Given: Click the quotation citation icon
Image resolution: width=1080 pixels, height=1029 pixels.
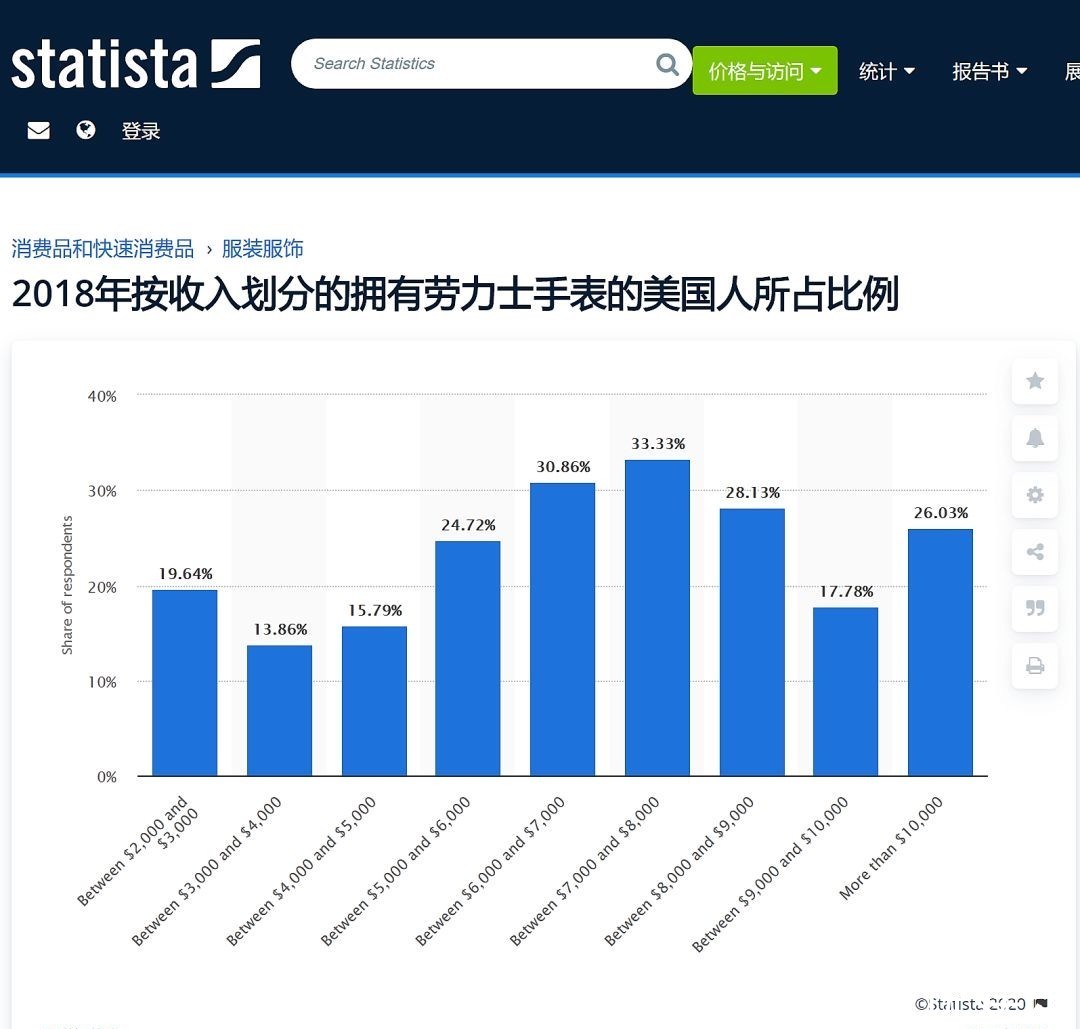Looking at the screenshot, I should (1035, 608).
